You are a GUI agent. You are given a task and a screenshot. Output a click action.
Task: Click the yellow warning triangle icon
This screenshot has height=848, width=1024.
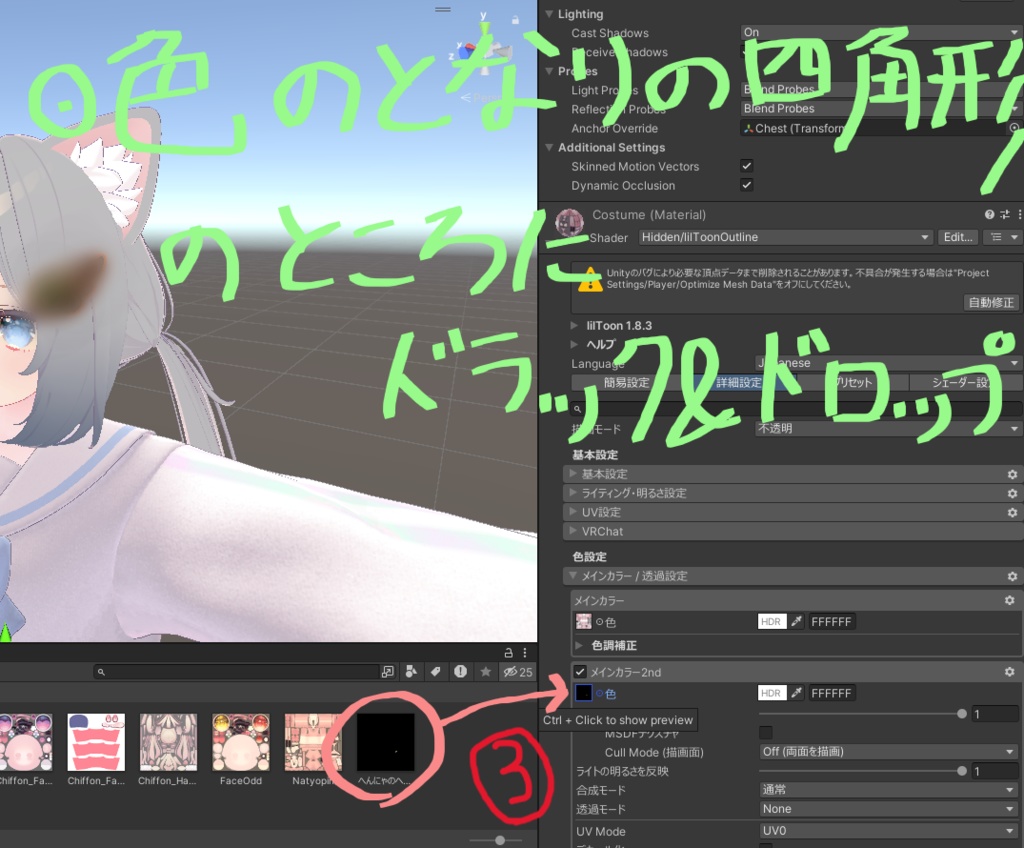tap(590, 280)
